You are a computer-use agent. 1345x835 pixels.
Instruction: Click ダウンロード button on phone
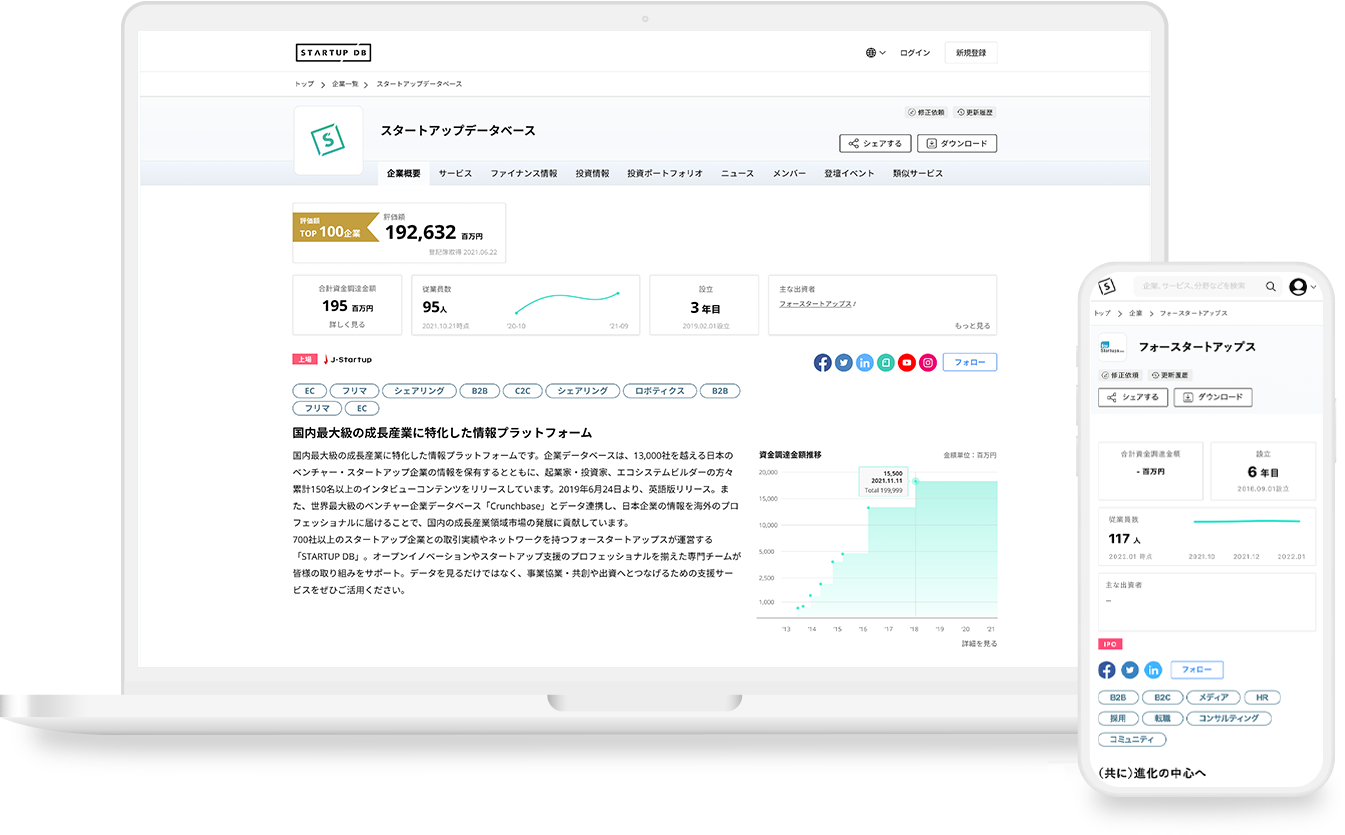tap(1213, 397)
